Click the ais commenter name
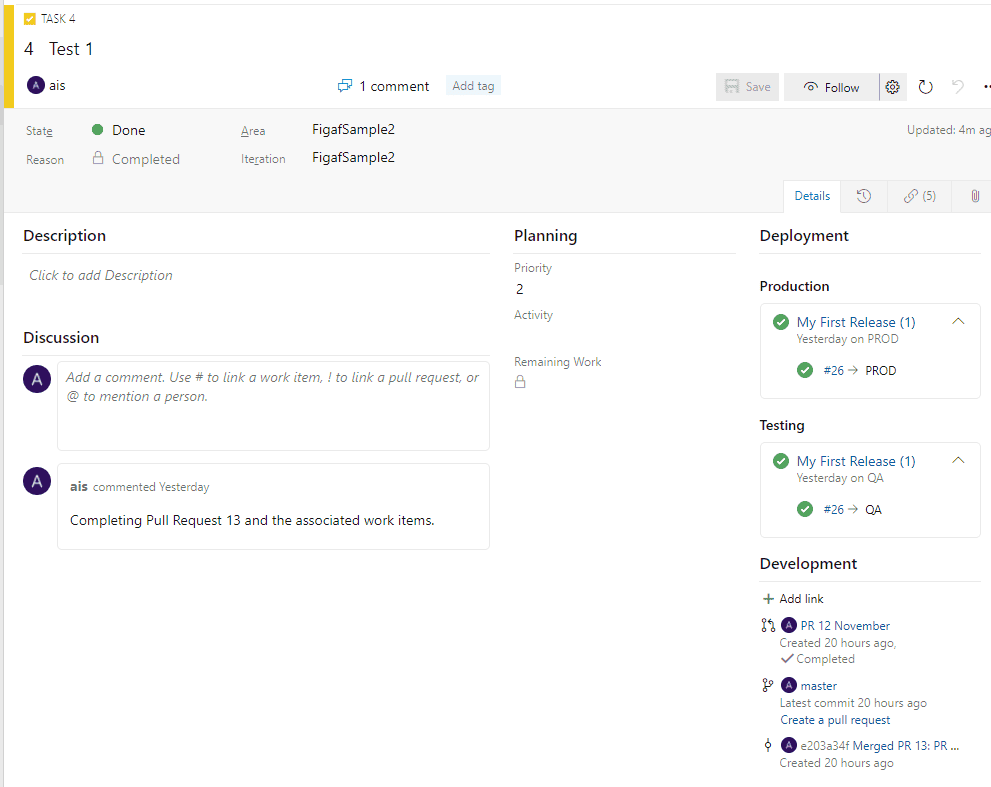The width and height of the screenshot is (991, 787). (x=78, y=487)
